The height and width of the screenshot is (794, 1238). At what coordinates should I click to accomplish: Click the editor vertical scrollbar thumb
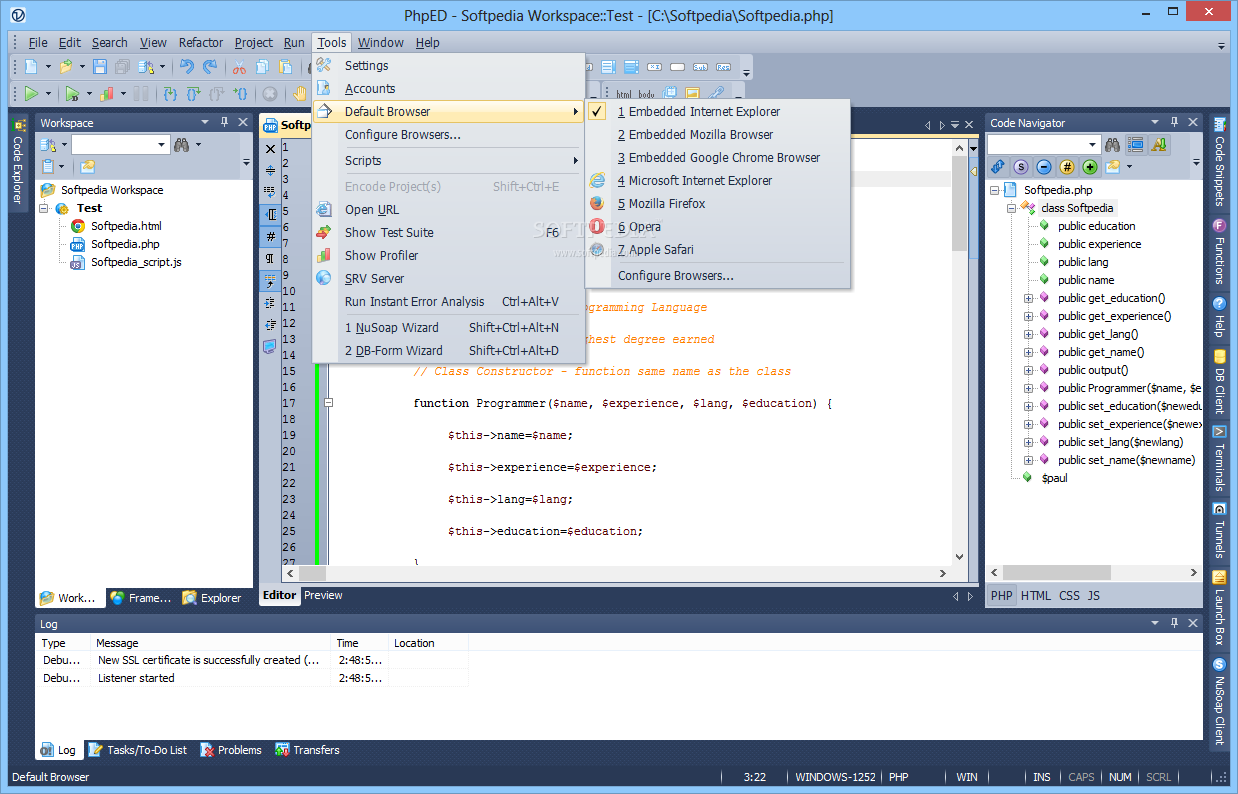coord(960,205)
